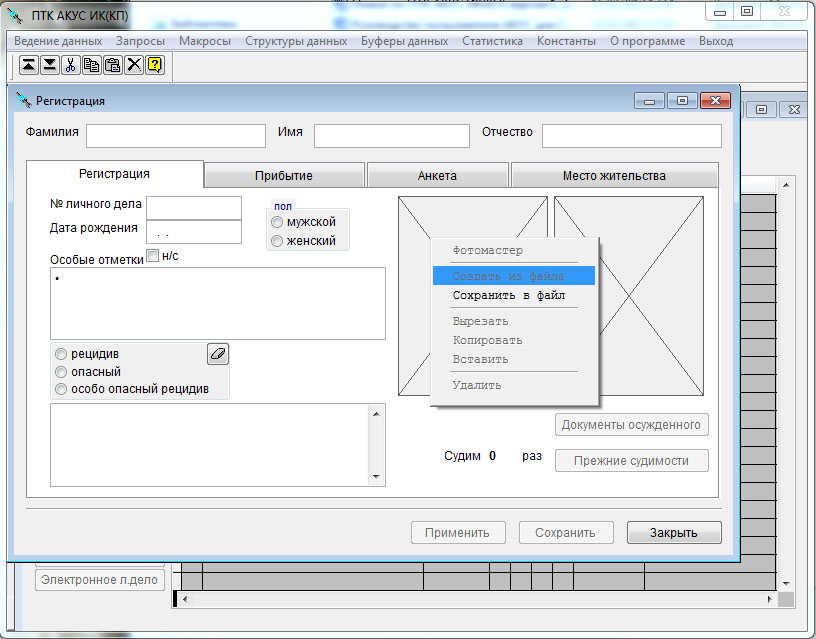Switch to the Анкета tab
Screen dimensions: 816x639
pos(437,175)
